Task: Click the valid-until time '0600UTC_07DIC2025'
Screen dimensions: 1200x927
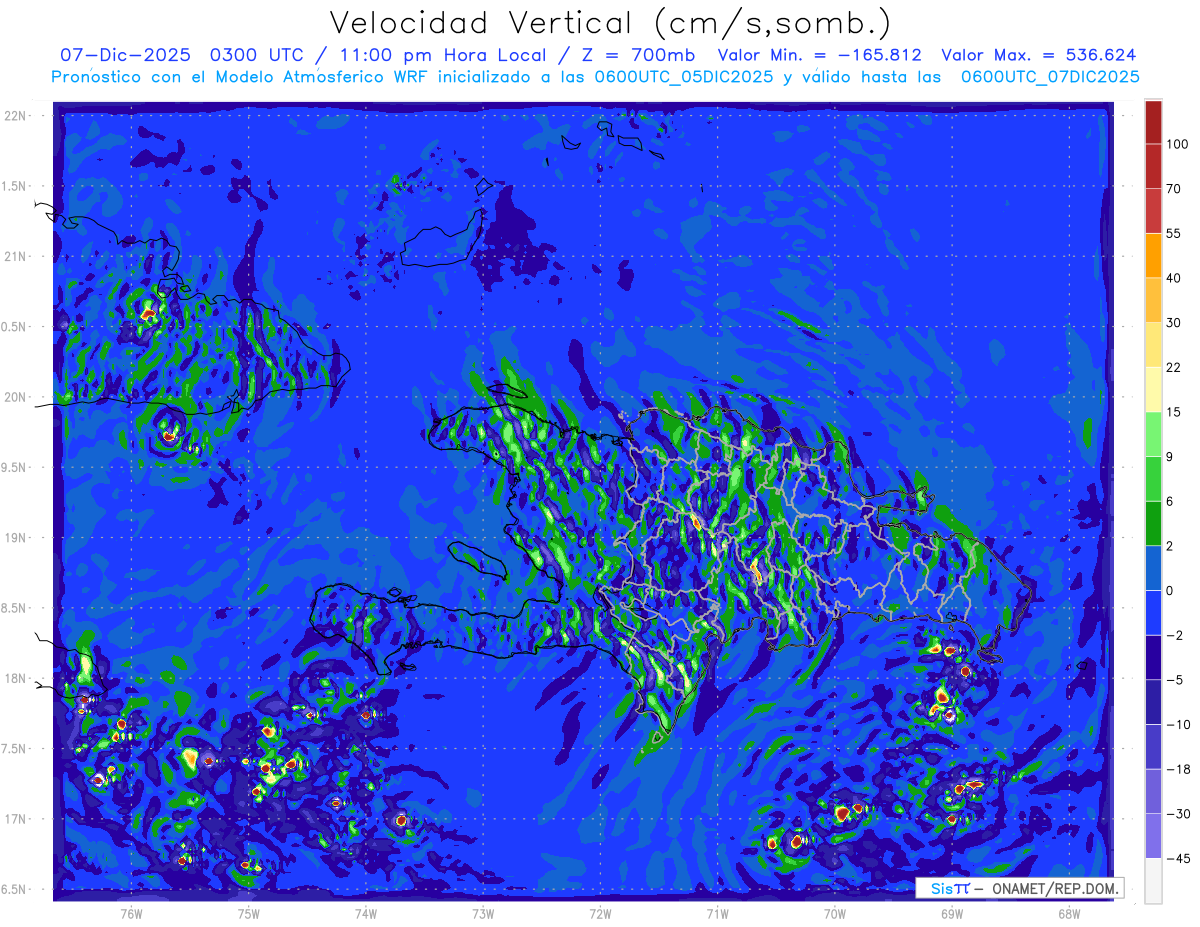Action: tap(1050, 77)
